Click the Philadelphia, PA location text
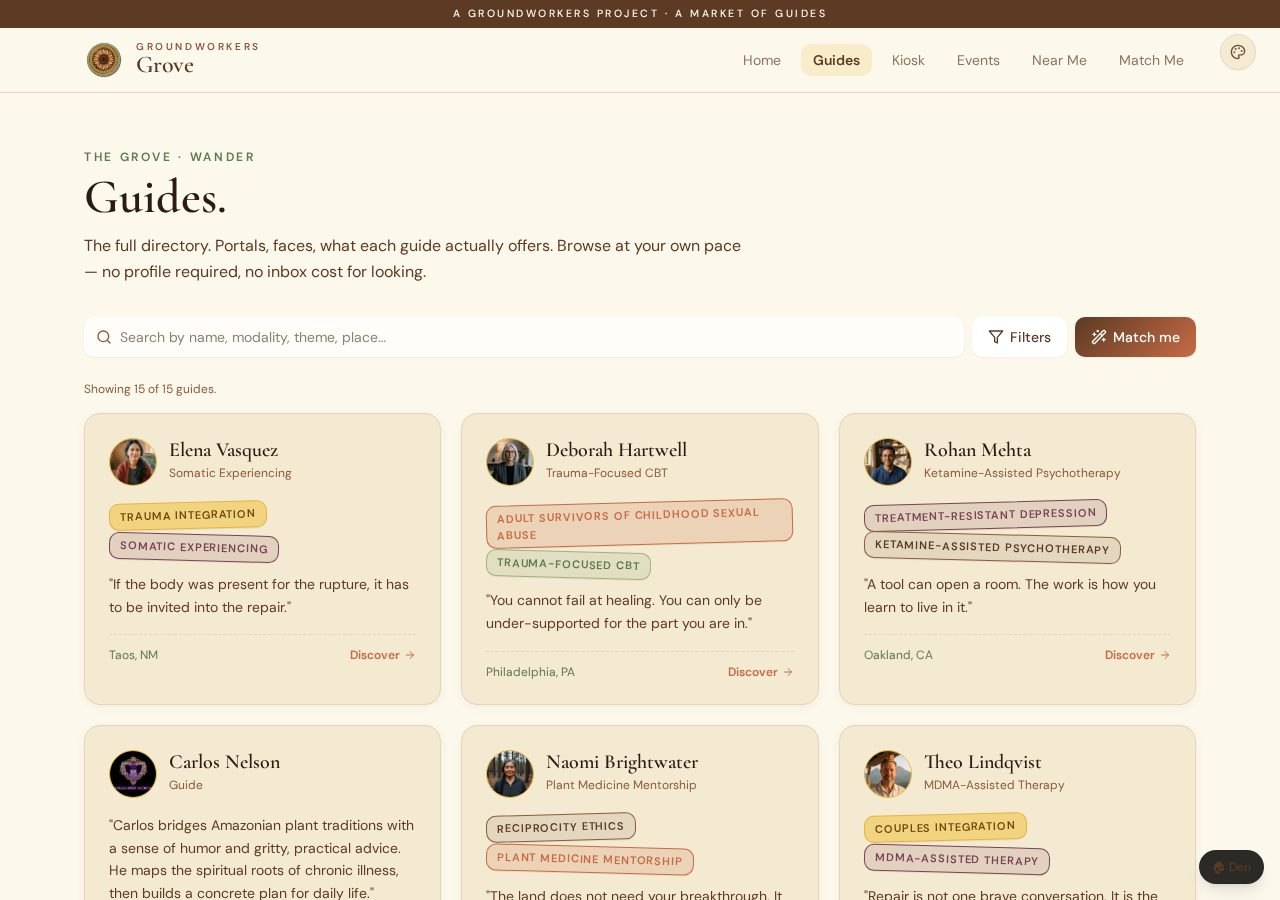This screenshot has width=1280, height=900. click(x=530, y=672)
